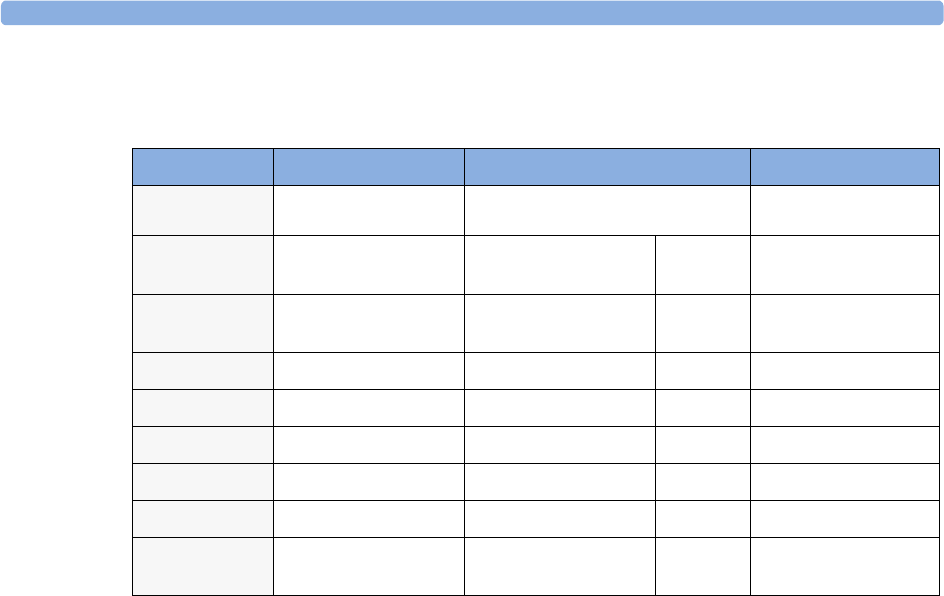Click the bottom gray row-label cell
This screenshot has height=596, width=944.
tap(203, 567)
